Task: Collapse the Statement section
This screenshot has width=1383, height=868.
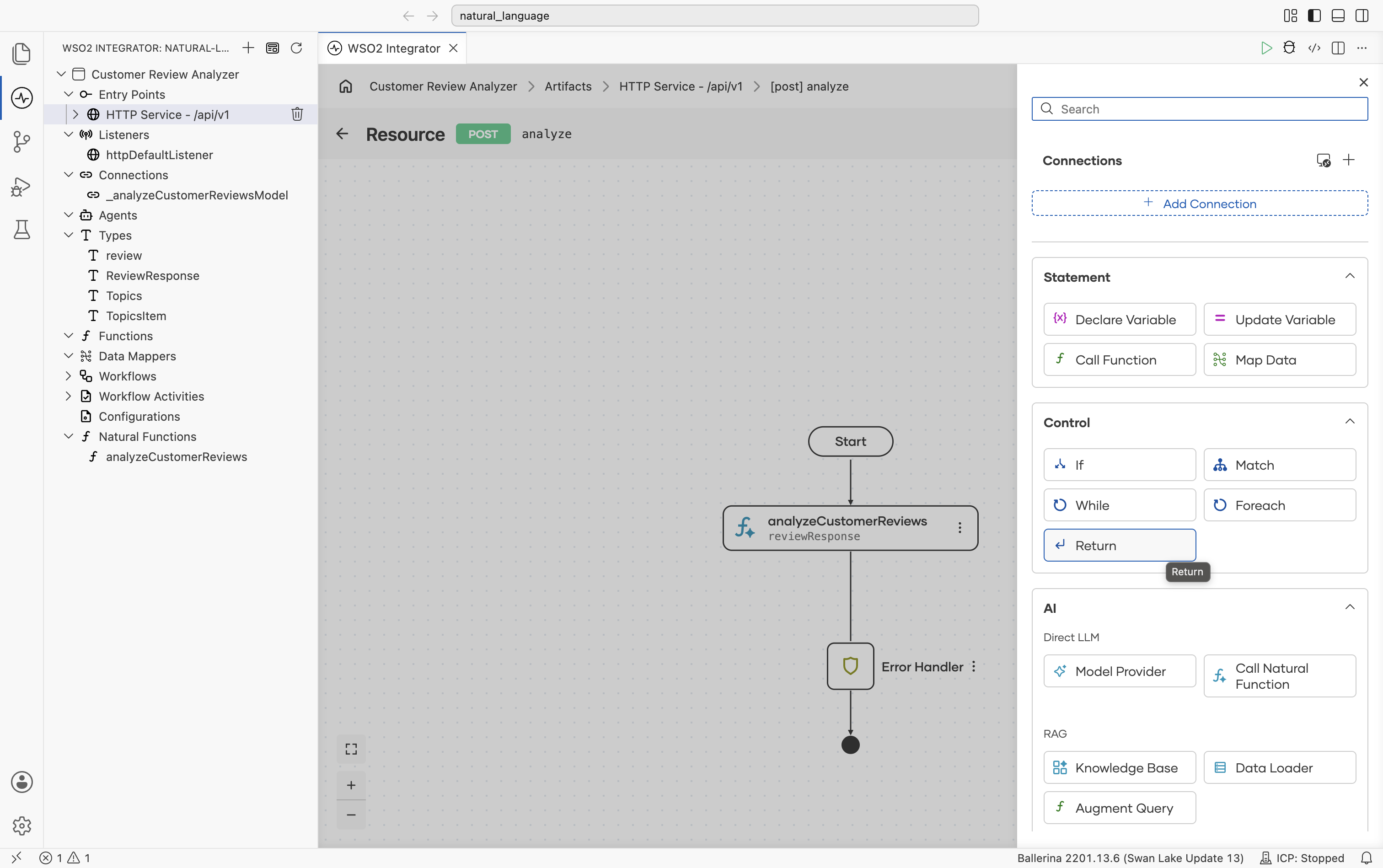Action: [x=1350, y=276]
